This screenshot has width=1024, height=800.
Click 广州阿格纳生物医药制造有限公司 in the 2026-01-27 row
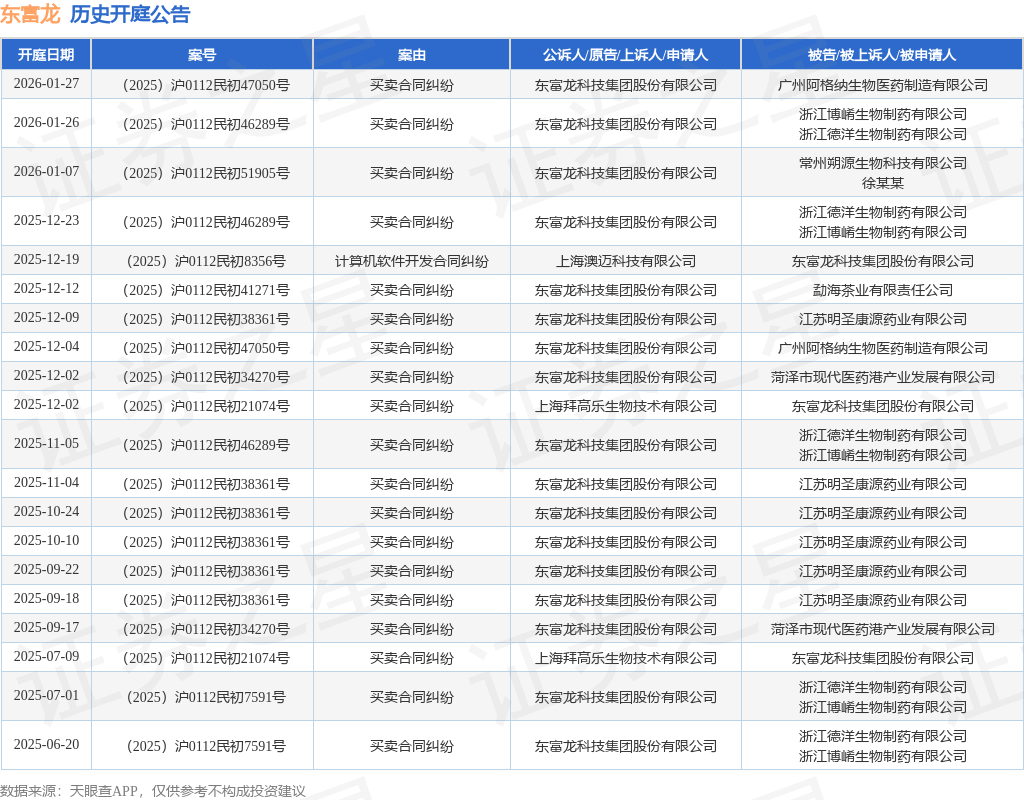coord(883,86)
